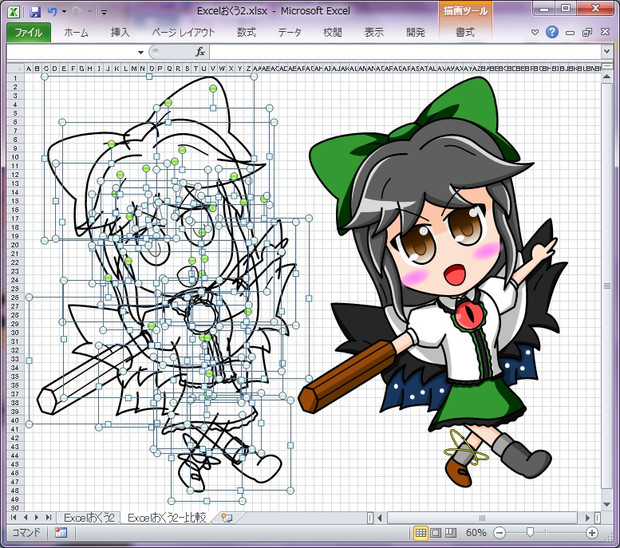Open the 開発 ribbon tab
This screenshot has width=620, height=548.
416,32
